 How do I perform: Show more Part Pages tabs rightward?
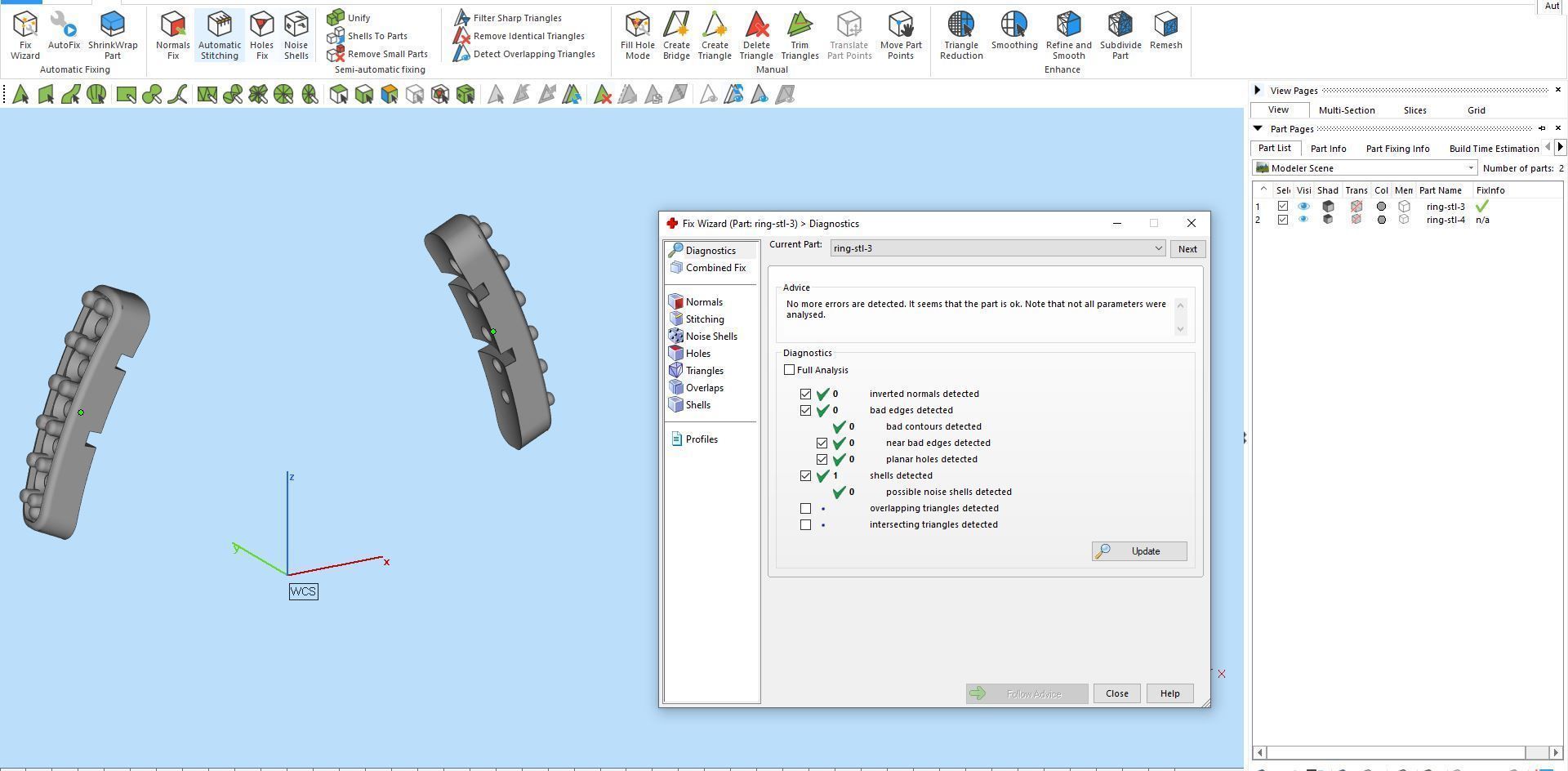1561,147
